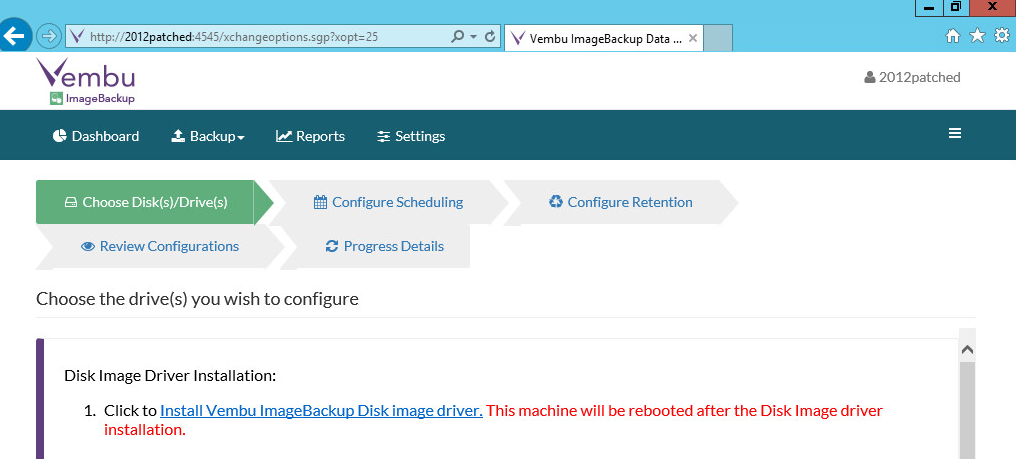The width and height of the screenshot is (1016, 459).
Task: Click the browser back arrow button
Action: pyautogui.click(x=14, y=36)
